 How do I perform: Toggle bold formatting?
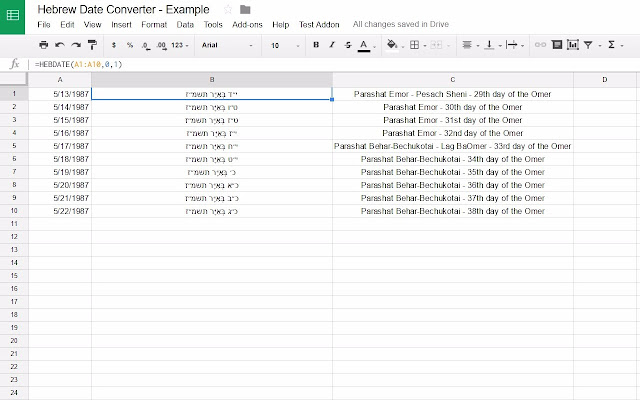316,45
